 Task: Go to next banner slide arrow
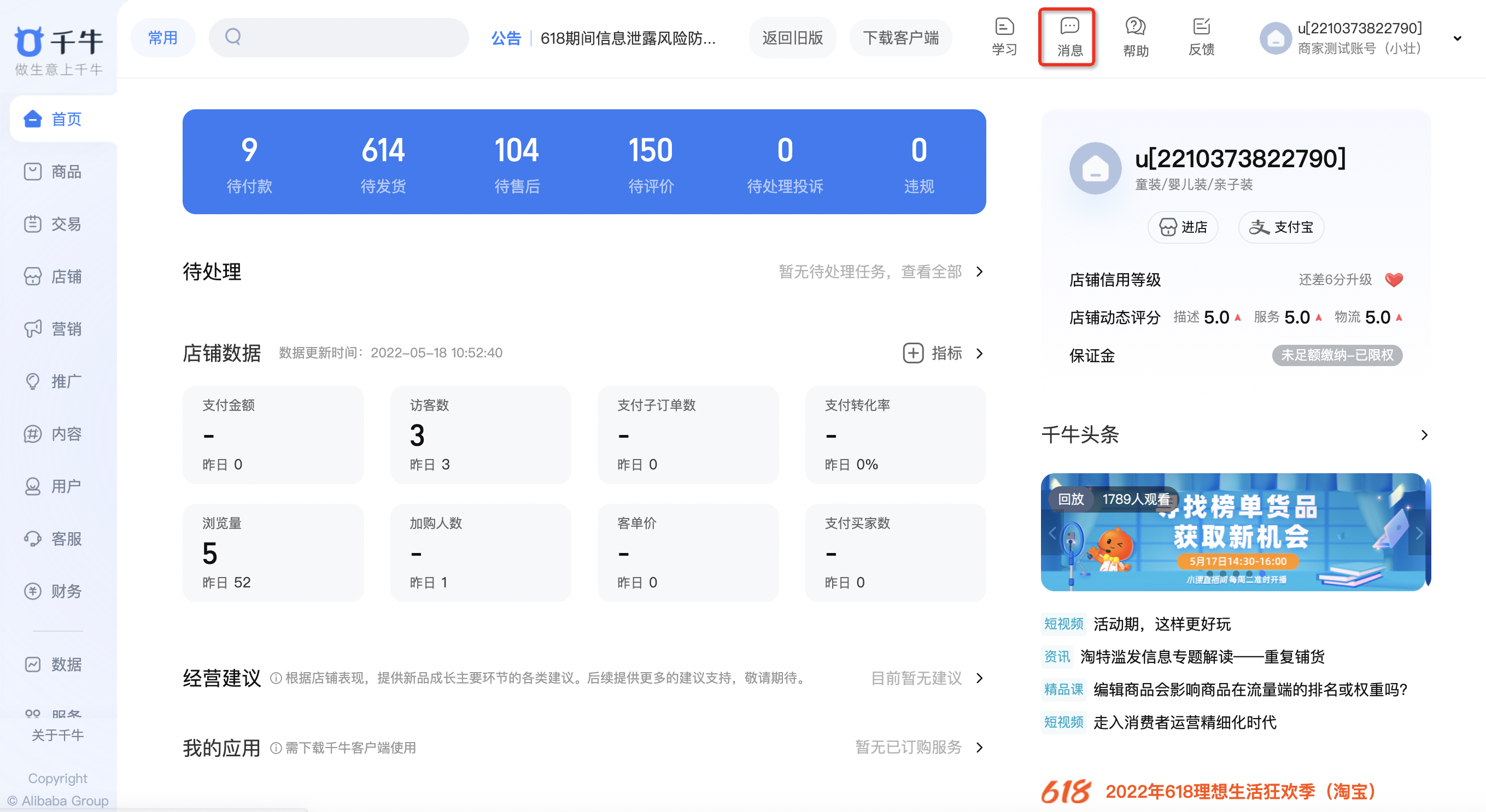coord(1419,533)
